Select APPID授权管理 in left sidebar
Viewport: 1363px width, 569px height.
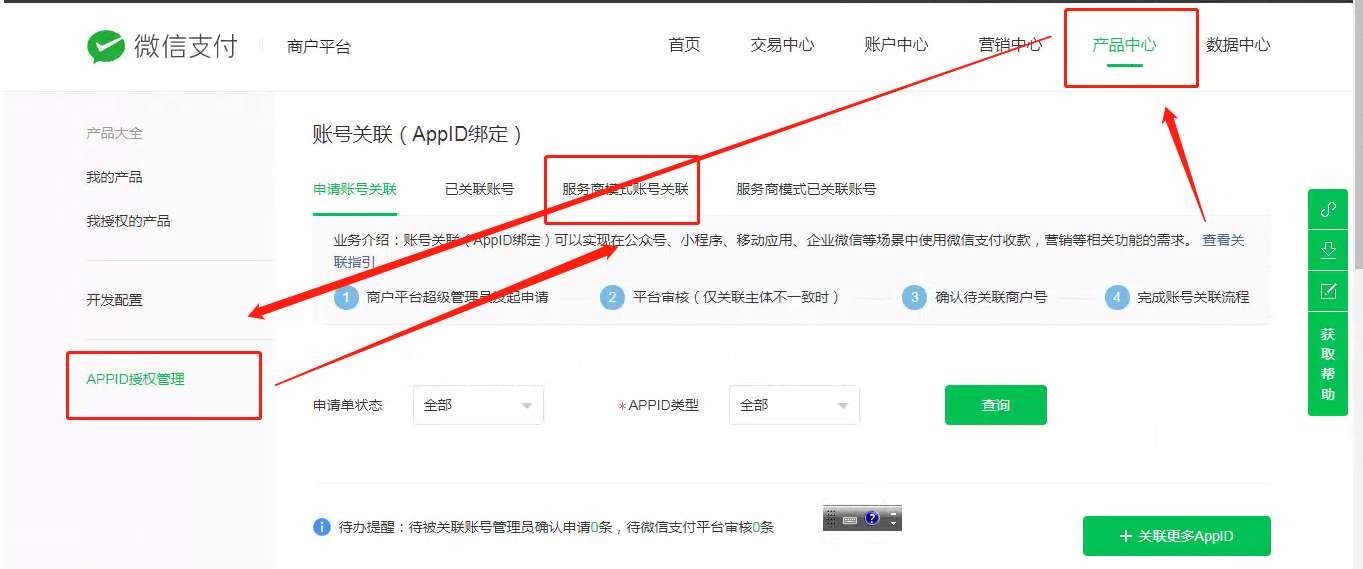click(x=135, y=379)
